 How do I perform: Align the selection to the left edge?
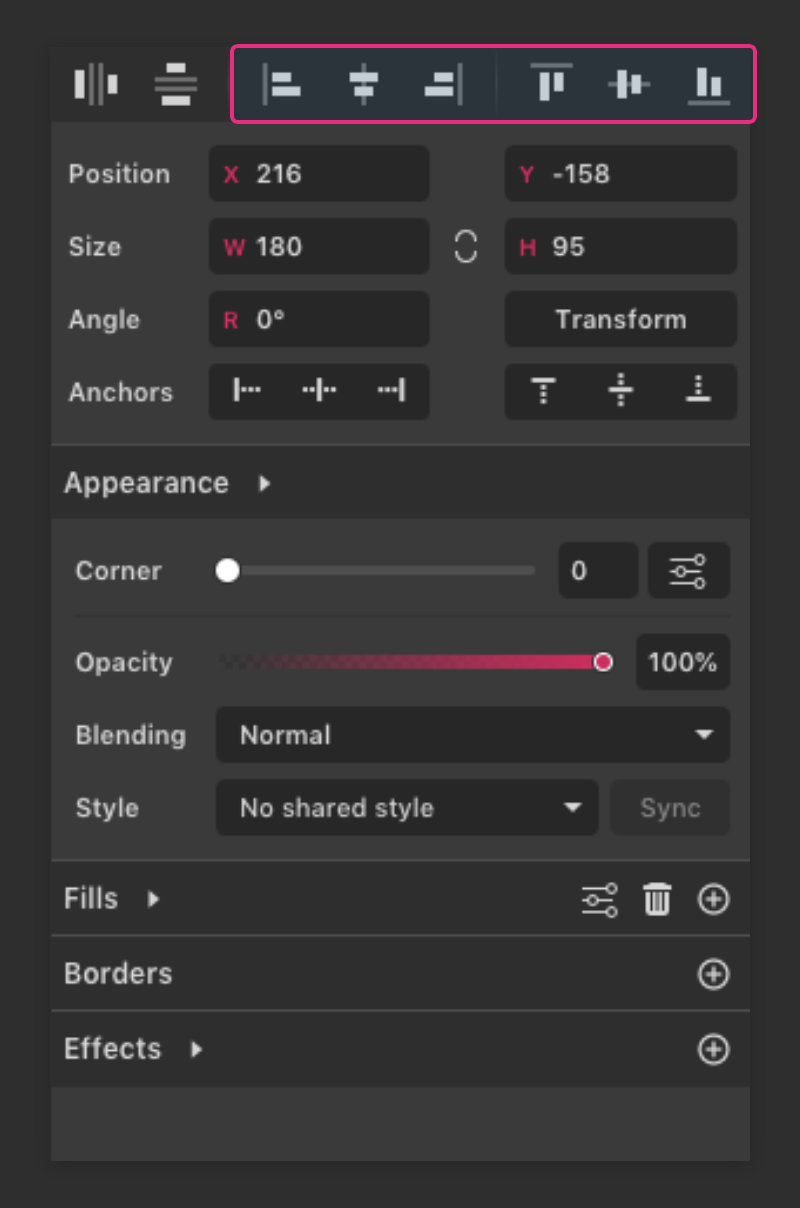point(283,84)
